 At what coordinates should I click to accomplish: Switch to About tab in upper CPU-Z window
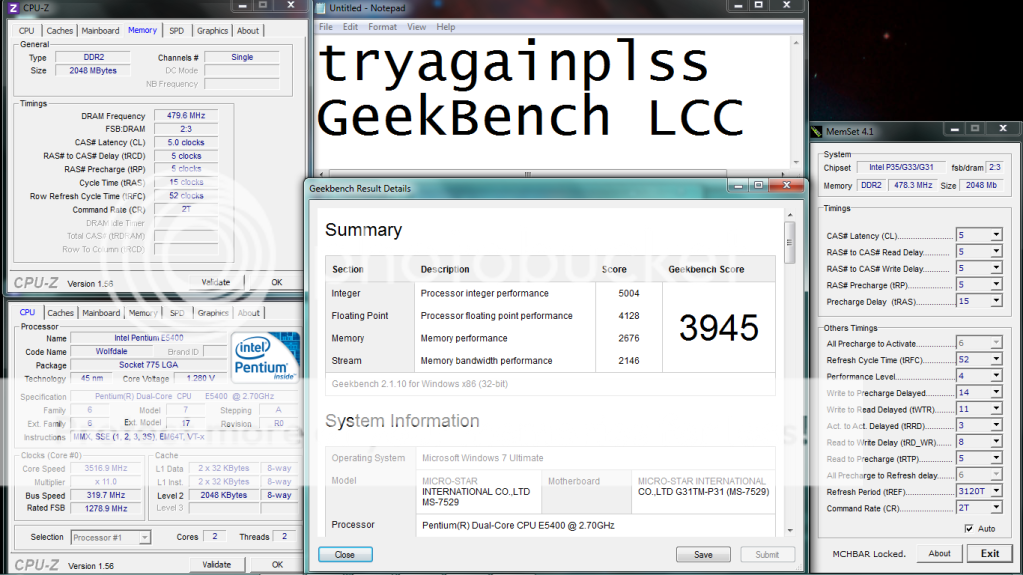point(248,31)
